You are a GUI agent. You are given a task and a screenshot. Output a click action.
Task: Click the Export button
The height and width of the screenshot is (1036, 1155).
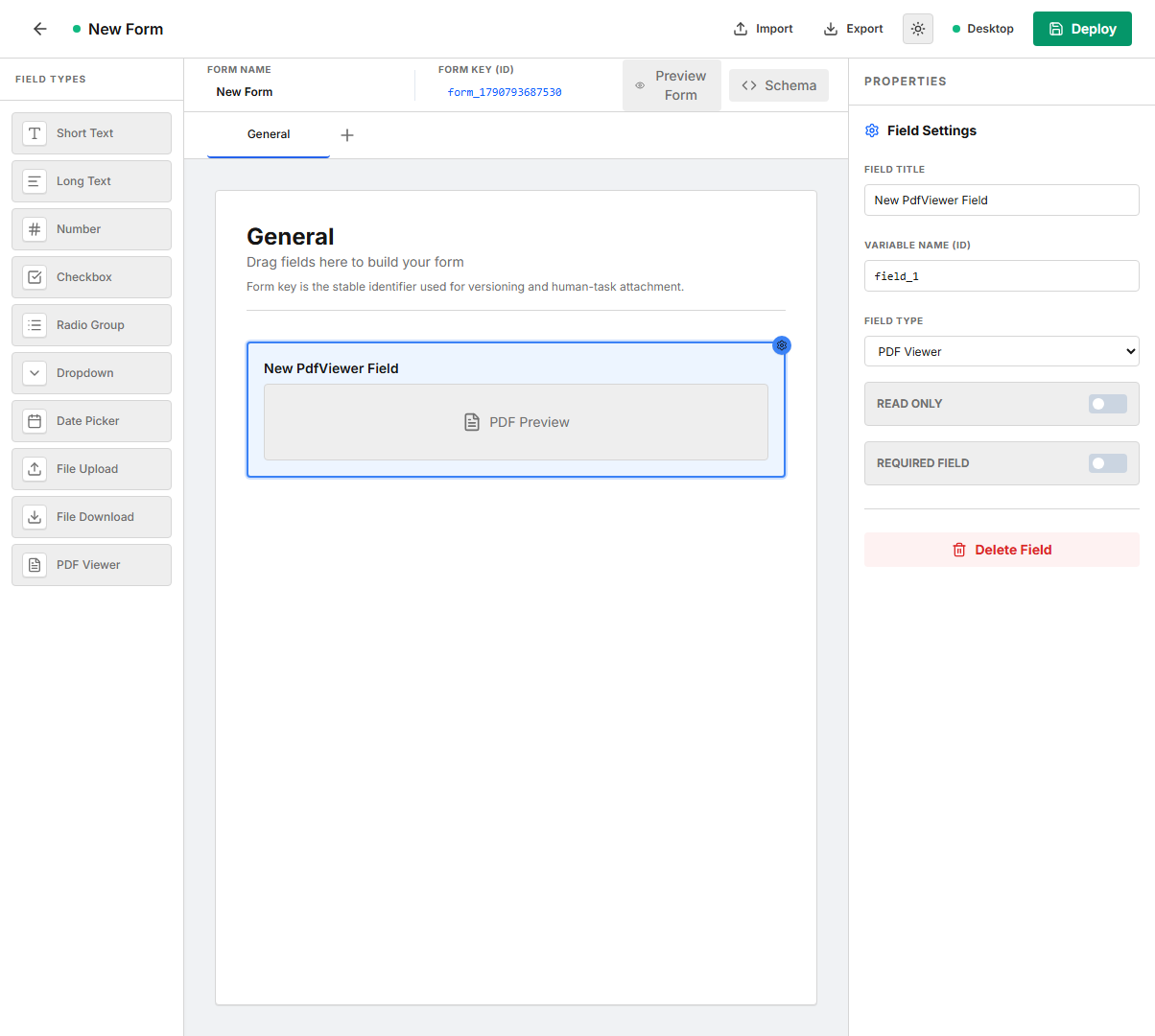tap(854, 29)
